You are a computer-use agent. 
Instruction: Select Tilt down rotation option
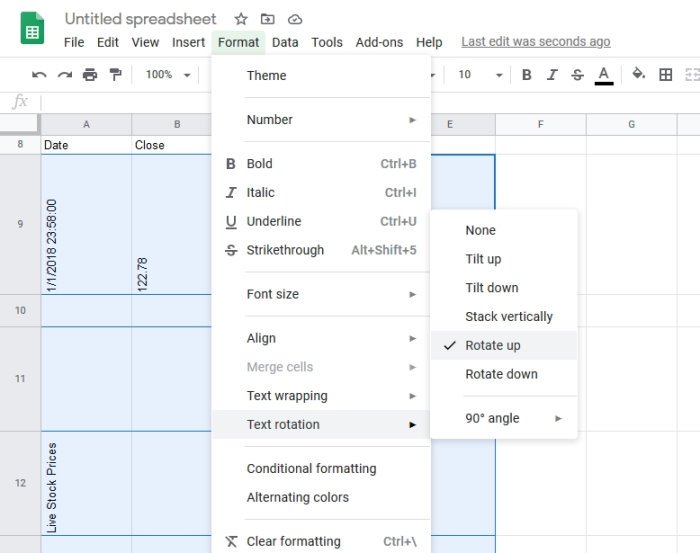[x=491, y=287]
